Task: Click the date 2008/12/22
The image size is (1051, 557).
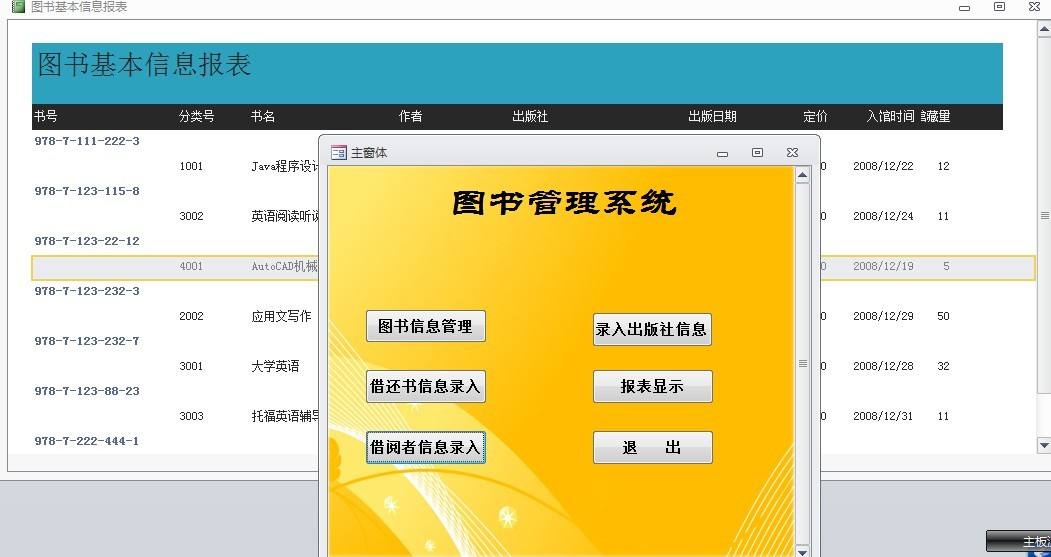Action: point(883,166)
